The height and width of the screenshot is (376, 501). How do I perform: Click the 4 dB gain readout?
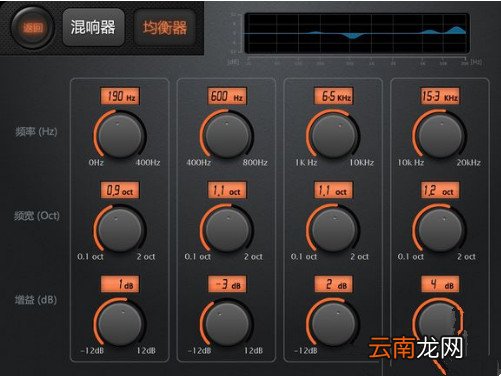point(440,284)
